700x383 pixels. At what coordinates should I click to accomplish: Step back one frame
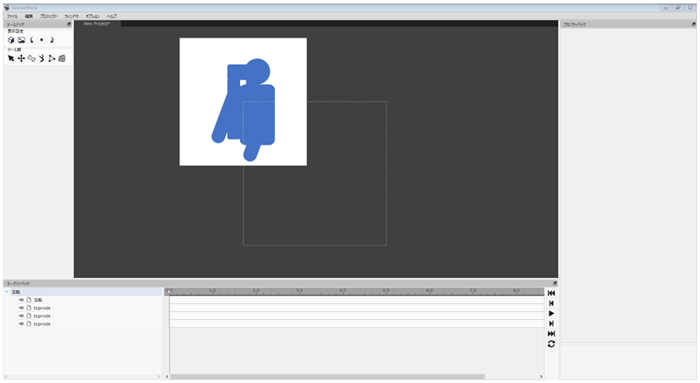[551, 304]
